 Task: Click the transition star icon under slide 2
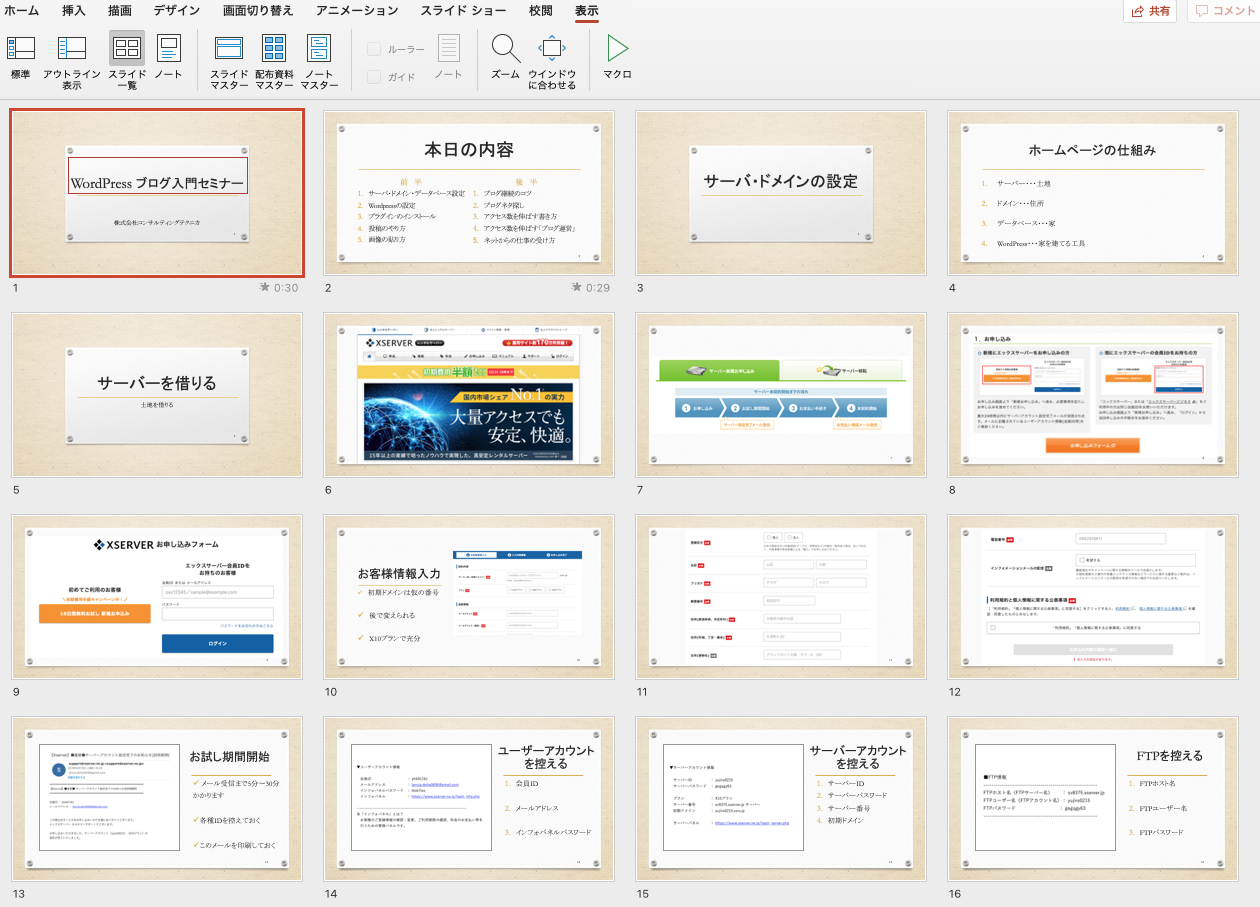pyautogui.click(x=577, y=287)
